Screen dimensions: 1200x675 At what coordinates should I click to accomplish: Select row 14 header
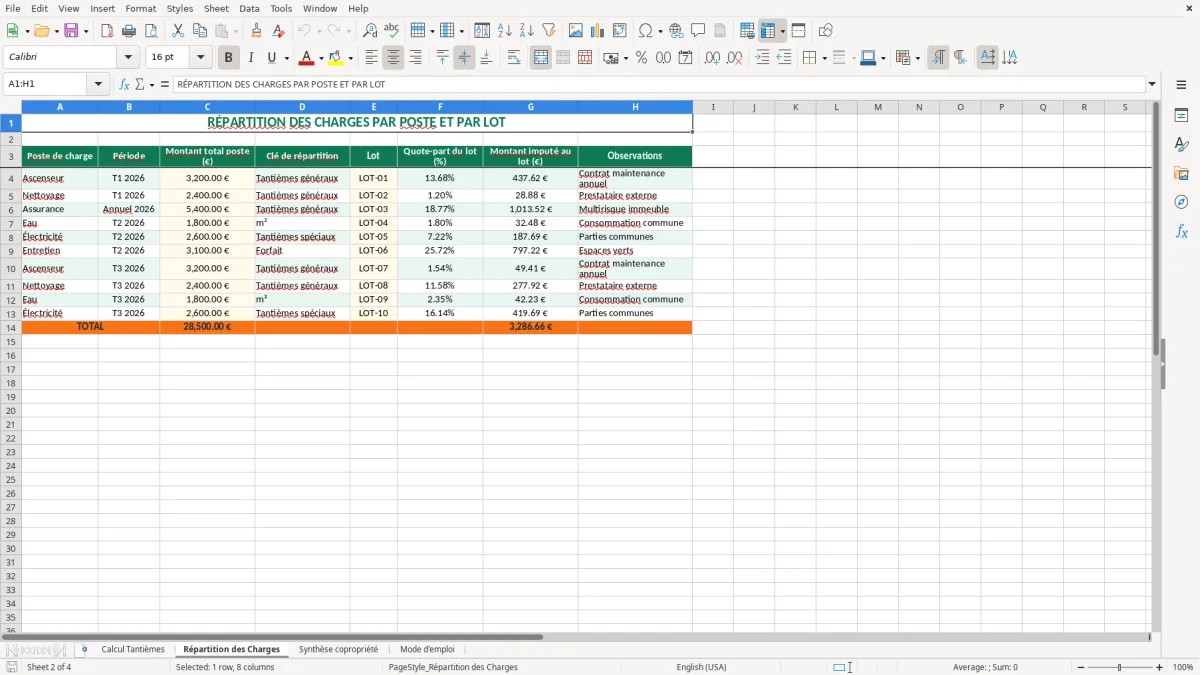pyautogui.click(x=11, y=327)
